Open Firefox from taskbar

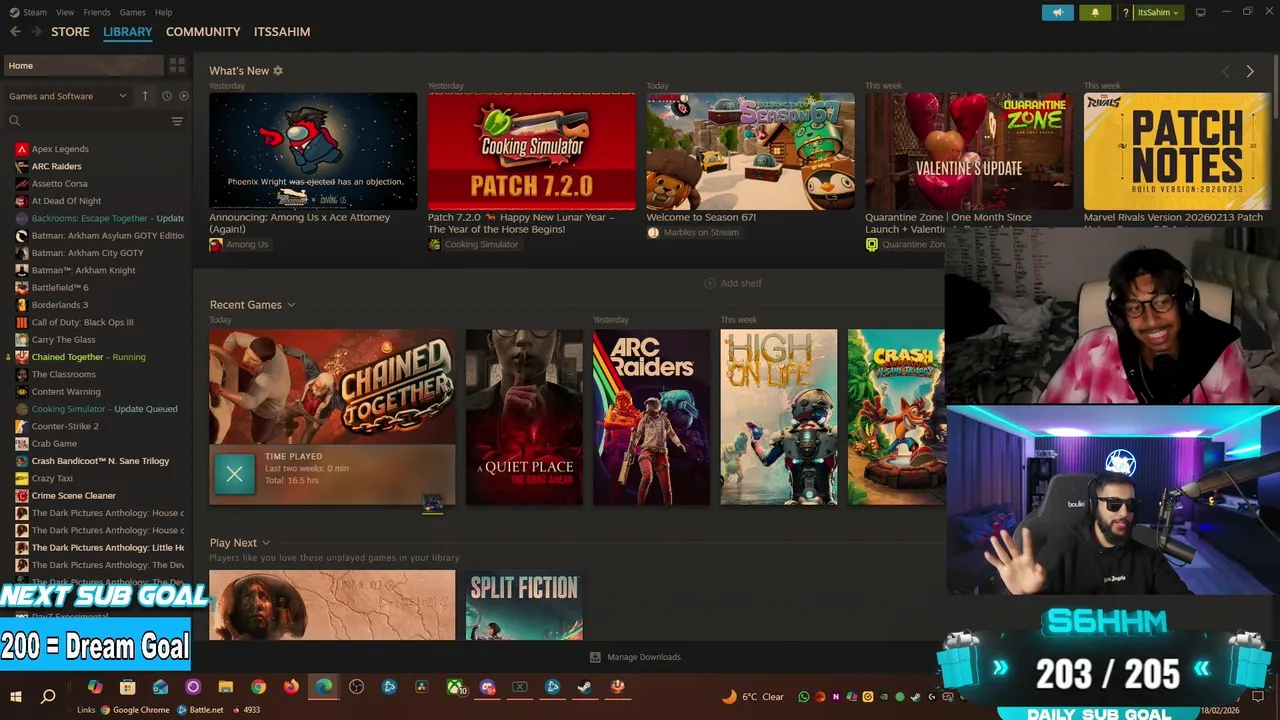pyautogui.click(x=291, y=687)
